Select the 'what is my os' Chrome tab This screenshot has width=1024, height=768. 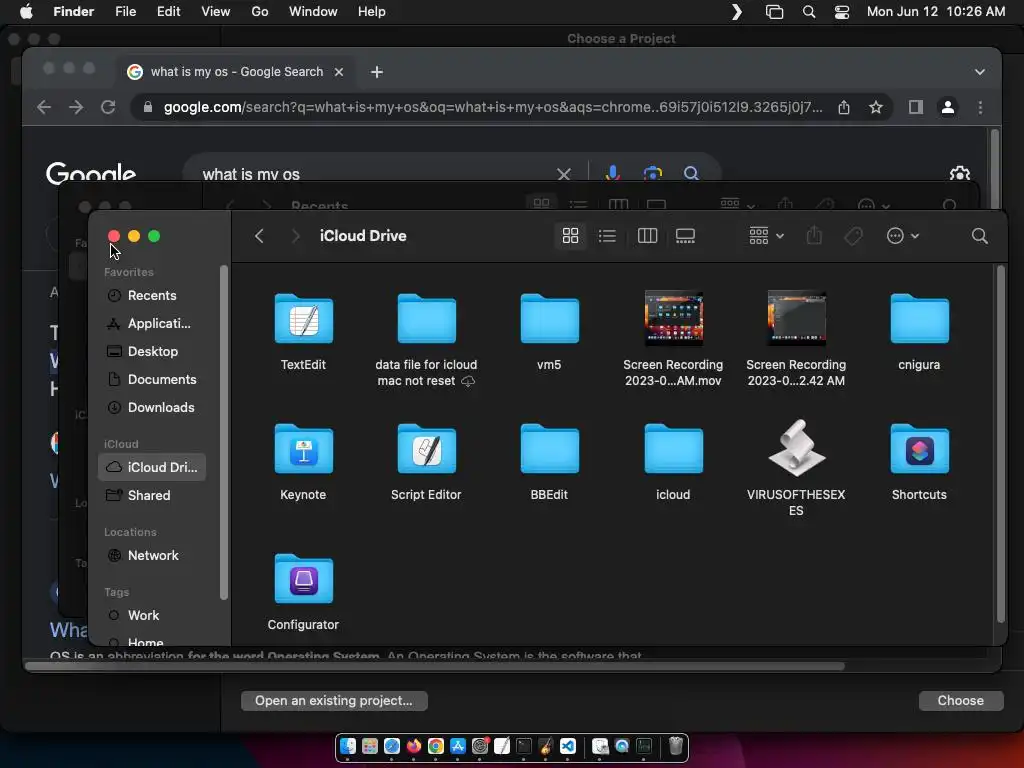point(236,72)
